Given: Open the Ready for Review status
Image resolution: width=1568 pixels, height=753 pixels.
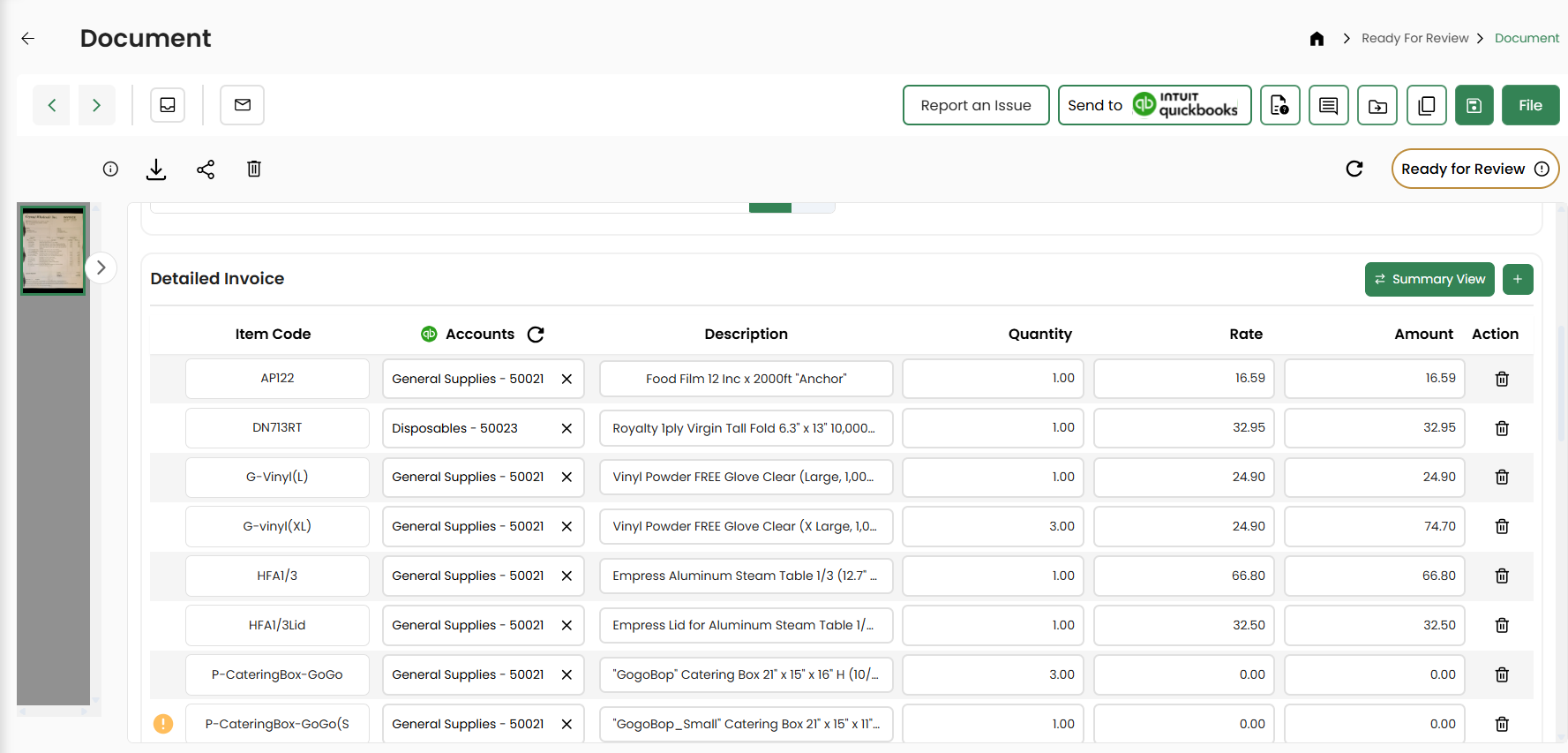Looking at the screenshot, I should tap(1474, 169).
